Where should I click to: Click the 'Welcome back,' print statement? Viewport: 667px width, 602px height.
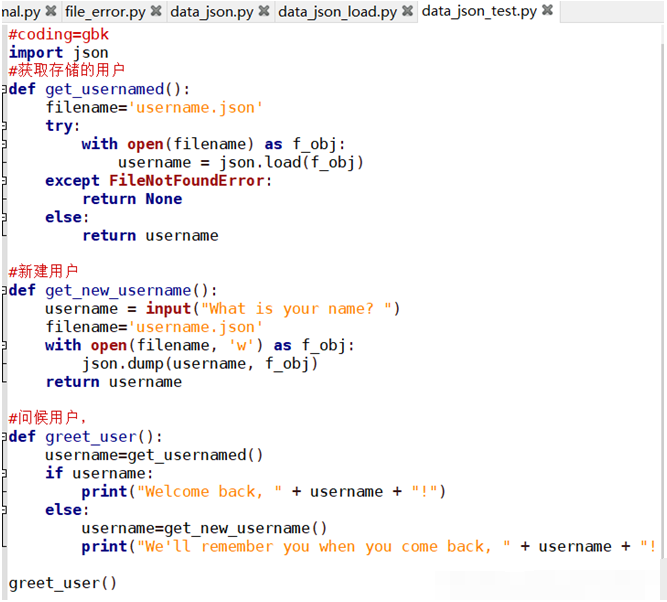[264, 492]
